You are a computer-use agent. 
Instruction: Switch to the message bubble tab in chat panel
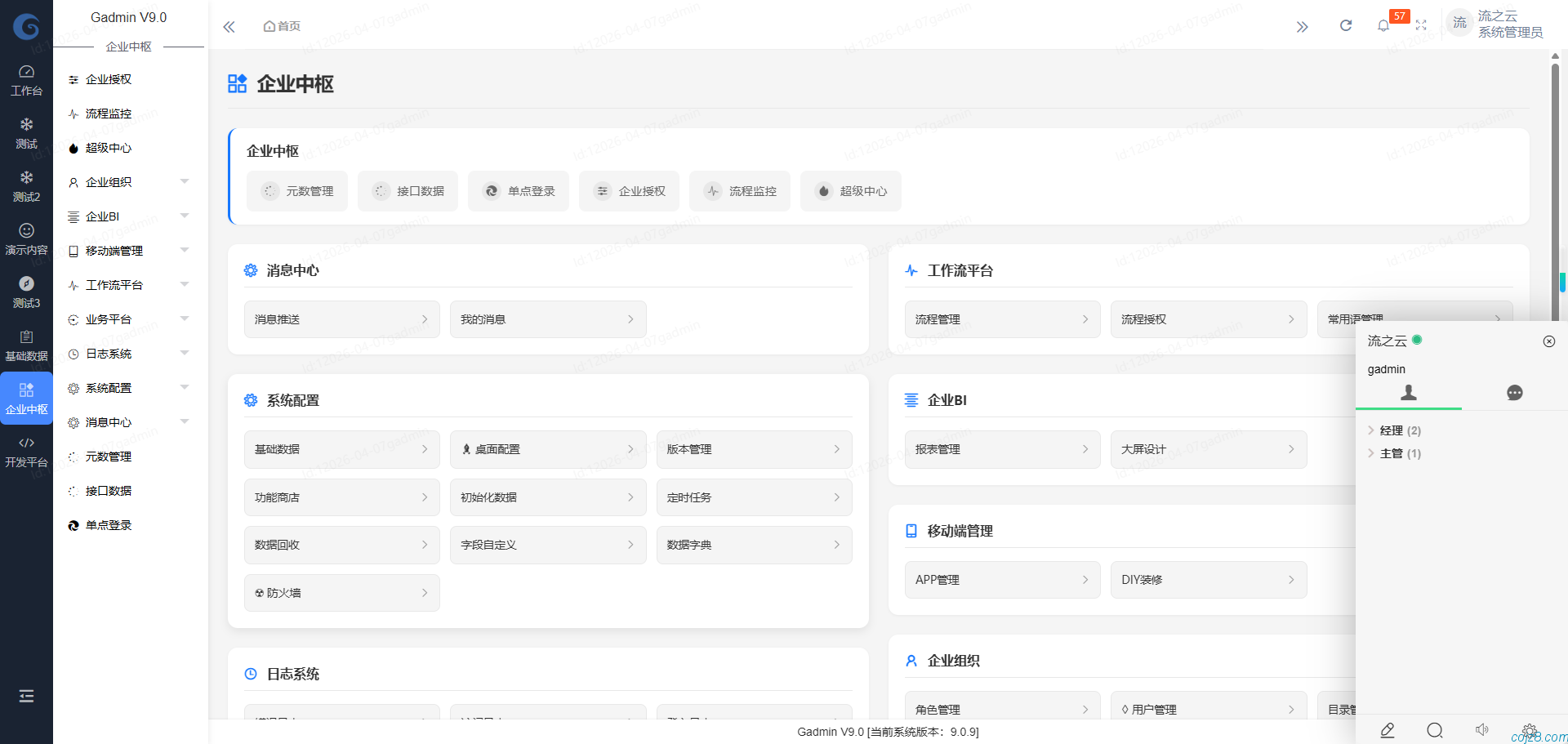click(1515, 393)
